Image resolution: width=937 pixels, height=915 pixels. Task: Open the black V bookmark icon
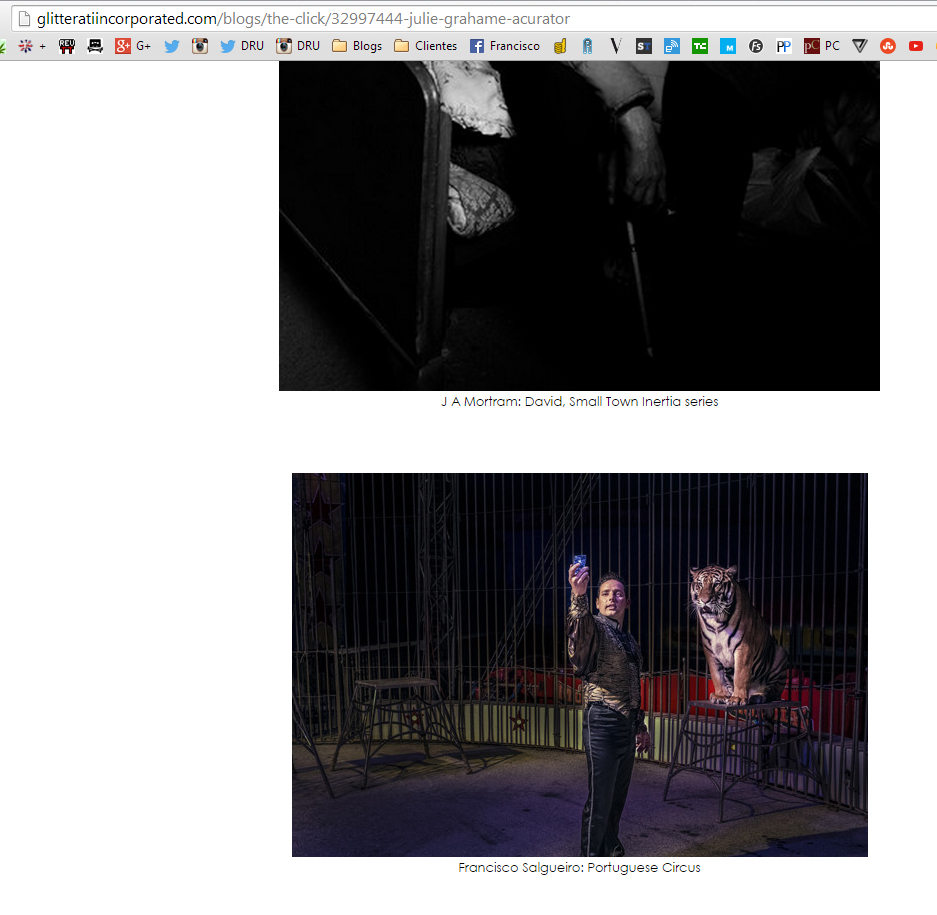(616, 46)
